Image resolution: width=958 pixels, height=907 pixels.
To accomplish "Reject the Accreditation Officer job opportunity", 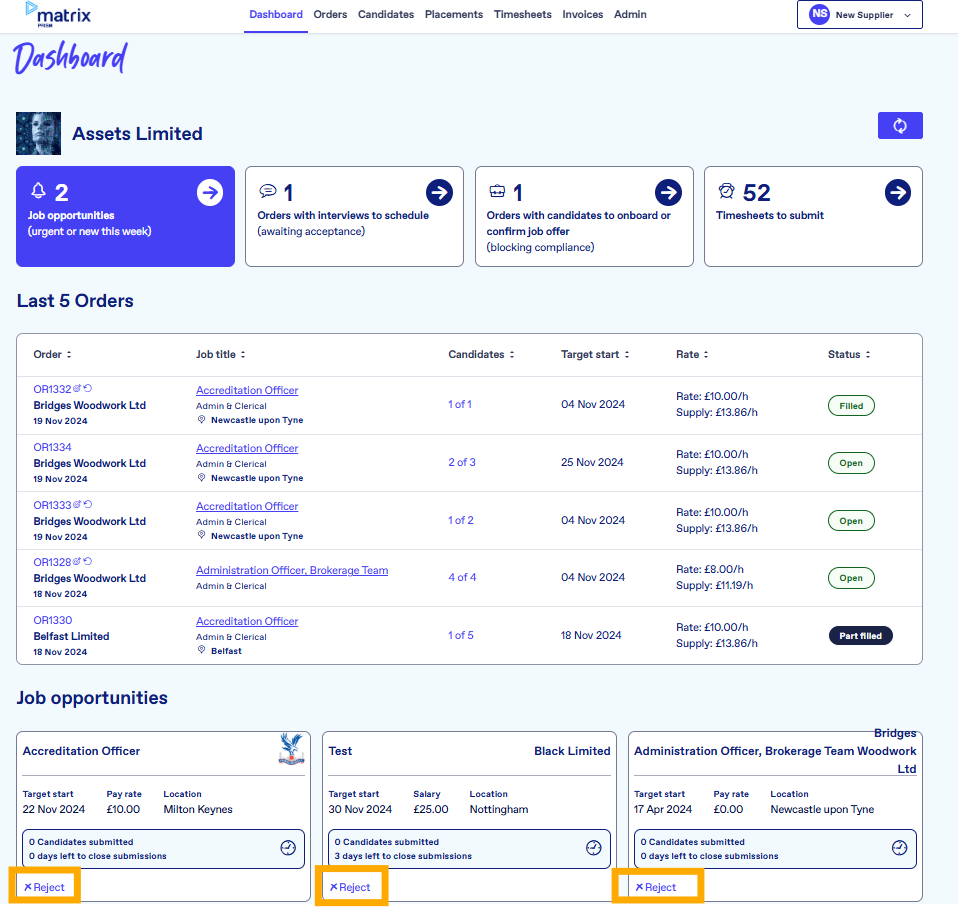I will 45,887.
